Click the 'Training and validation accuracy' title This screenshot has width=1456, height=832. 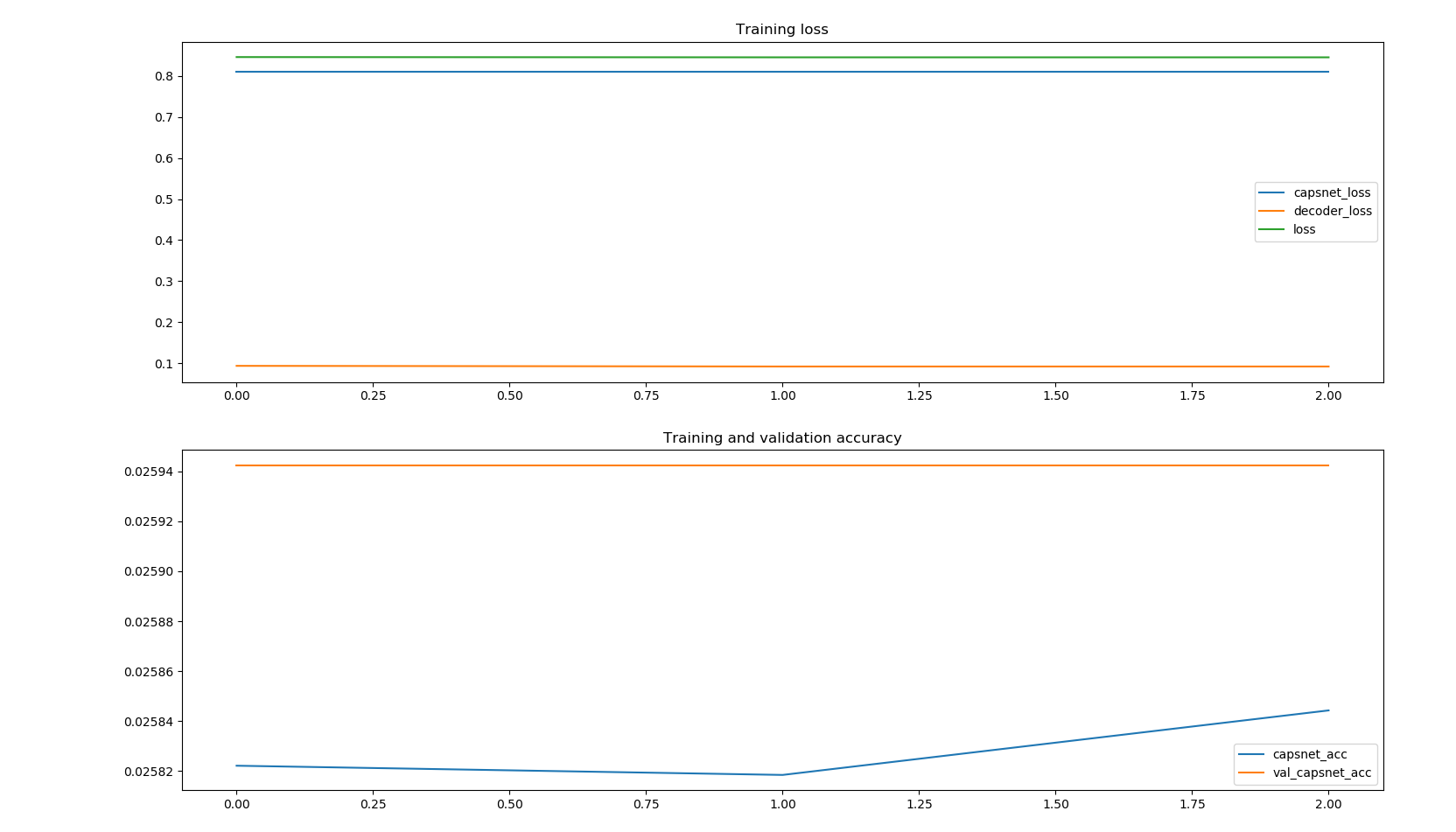pos(781,437)
